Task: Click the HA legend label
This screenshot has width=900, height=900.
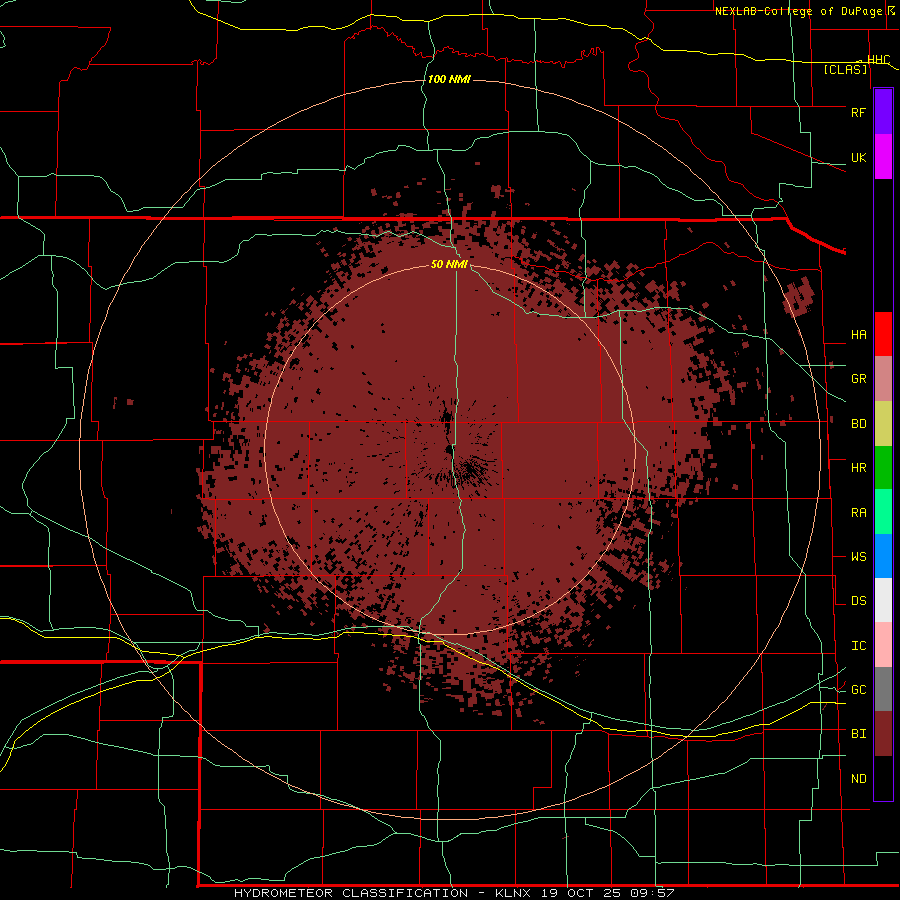Action: (858, 335)
